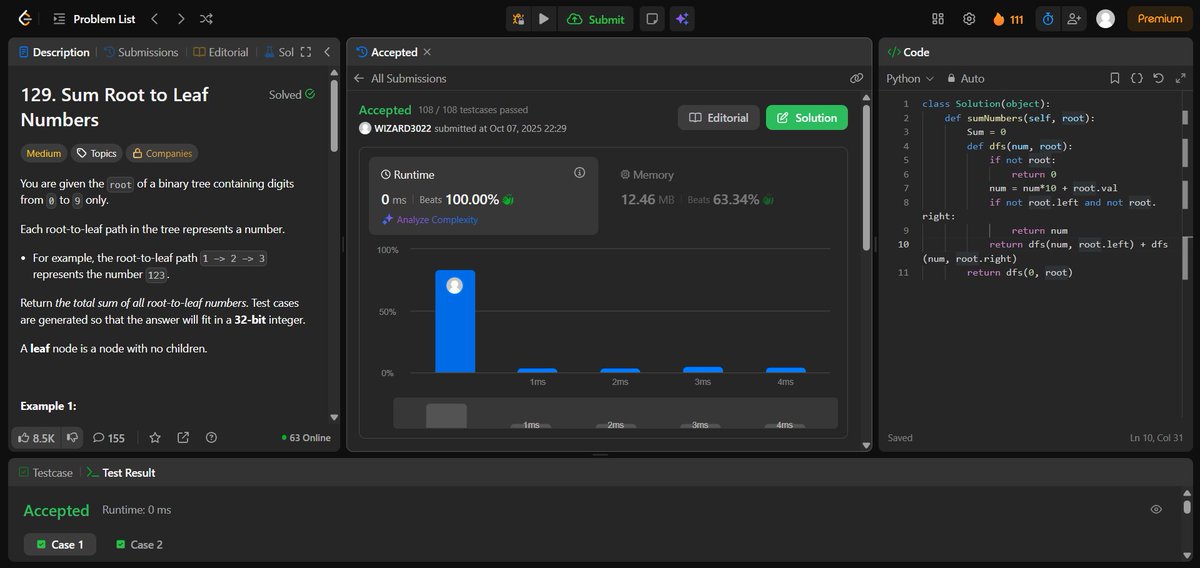Switch to the Description tab
The height and width of the screenshot is (568, 1200).
point(54,52)
